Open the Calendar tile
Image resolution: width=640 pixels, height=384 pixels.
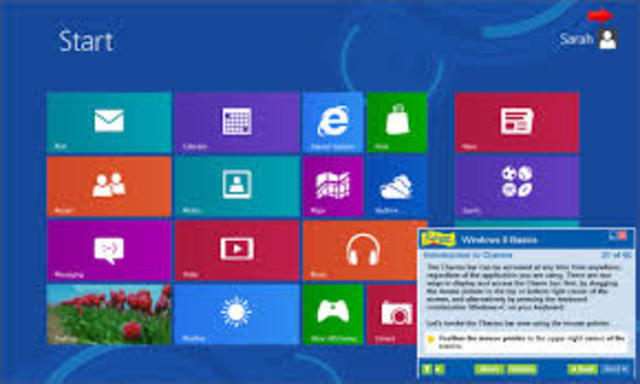click(237, 122)
